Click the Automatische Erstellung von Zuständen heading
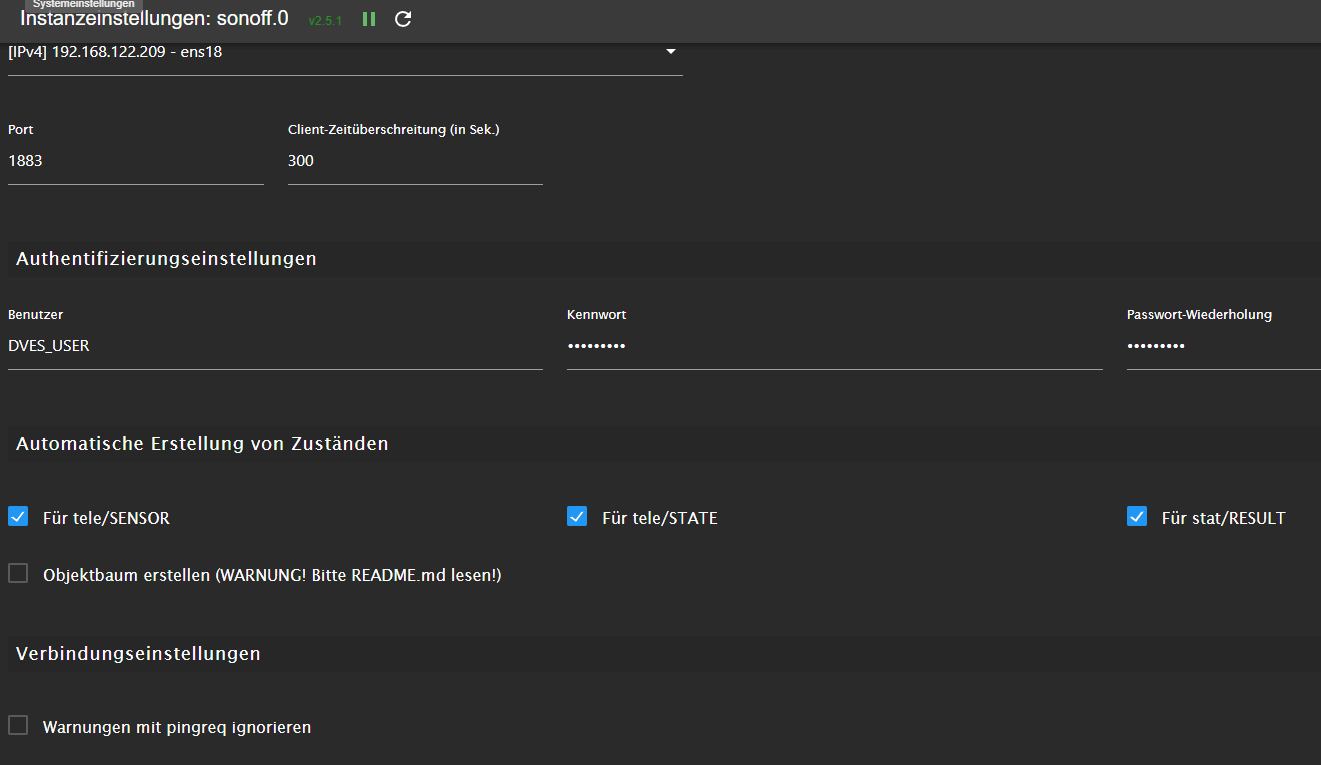1321x765 pixels. click(x=202, y=443)
